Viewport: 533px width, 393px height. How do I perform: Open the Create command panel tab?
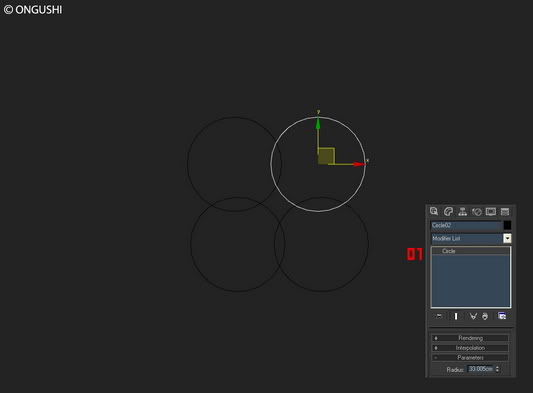tap(434, 211)
